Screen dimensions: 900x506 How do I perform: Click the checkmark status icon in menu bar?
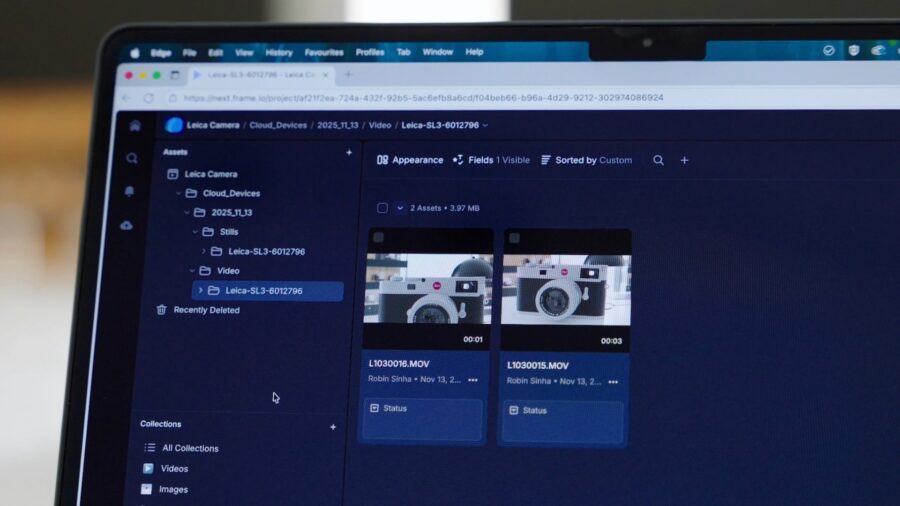(x=828, y=50)
